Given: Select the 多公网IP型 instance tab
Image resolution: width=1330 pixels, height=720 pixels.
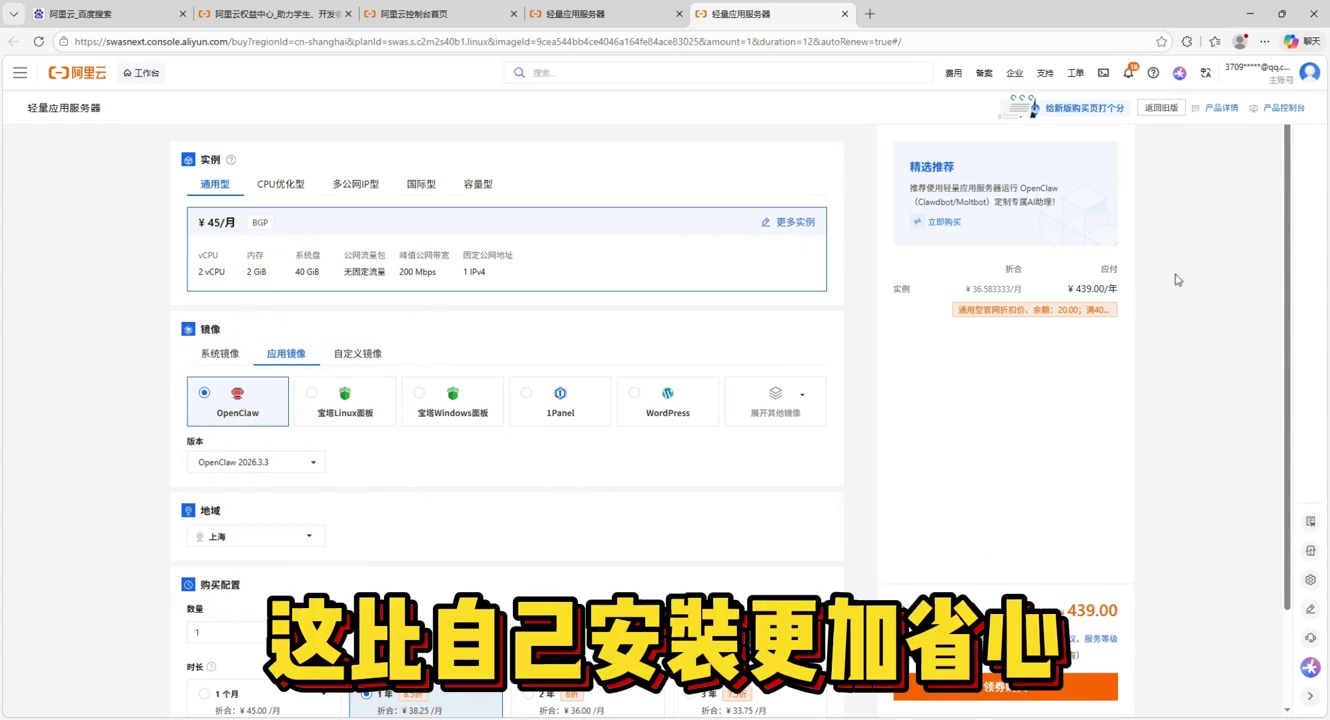Looking at the screenshot, I should click(x=356, y=184).
